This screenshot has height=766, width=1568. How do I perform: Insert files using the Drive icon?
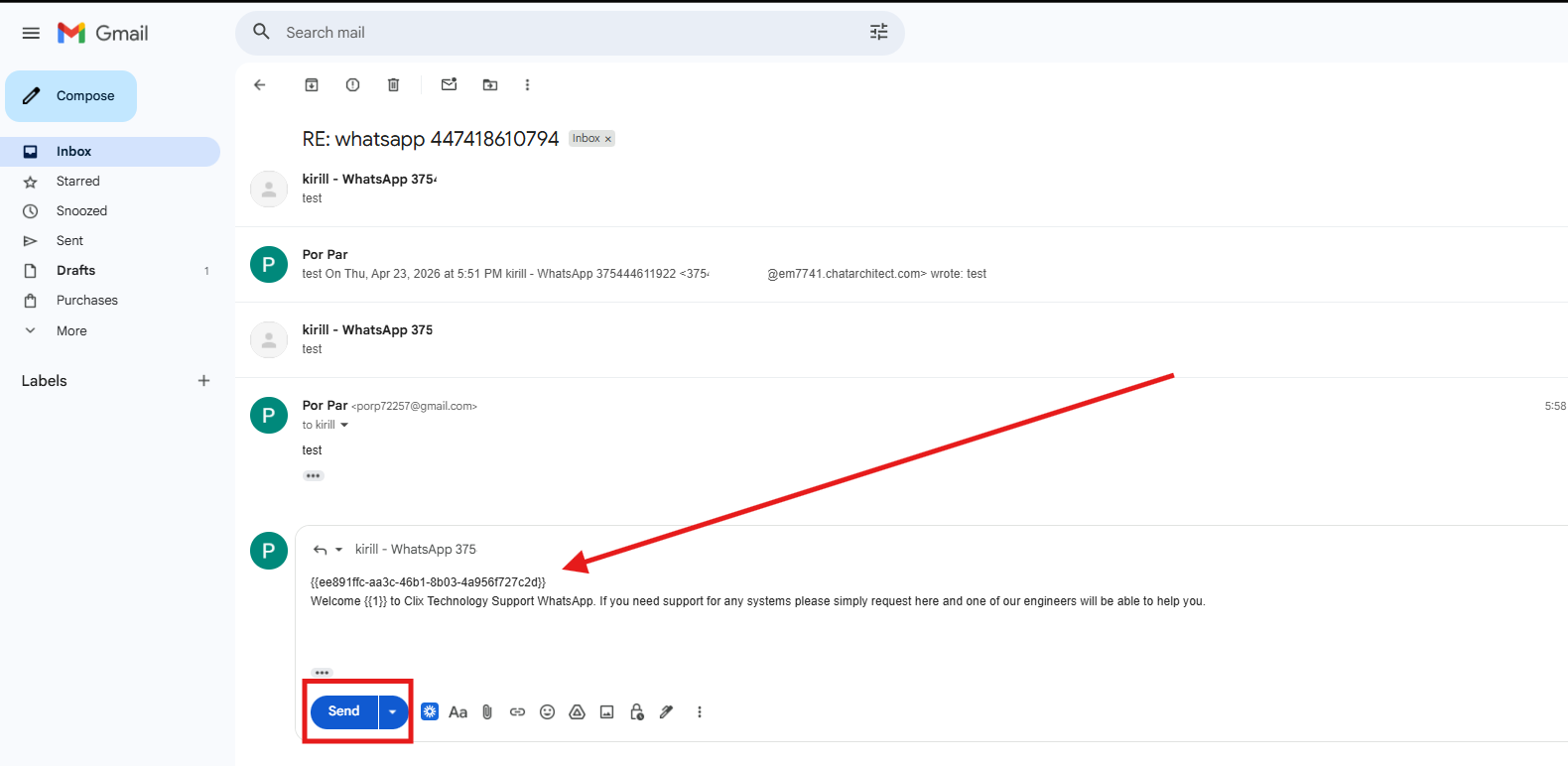[577, 712]
